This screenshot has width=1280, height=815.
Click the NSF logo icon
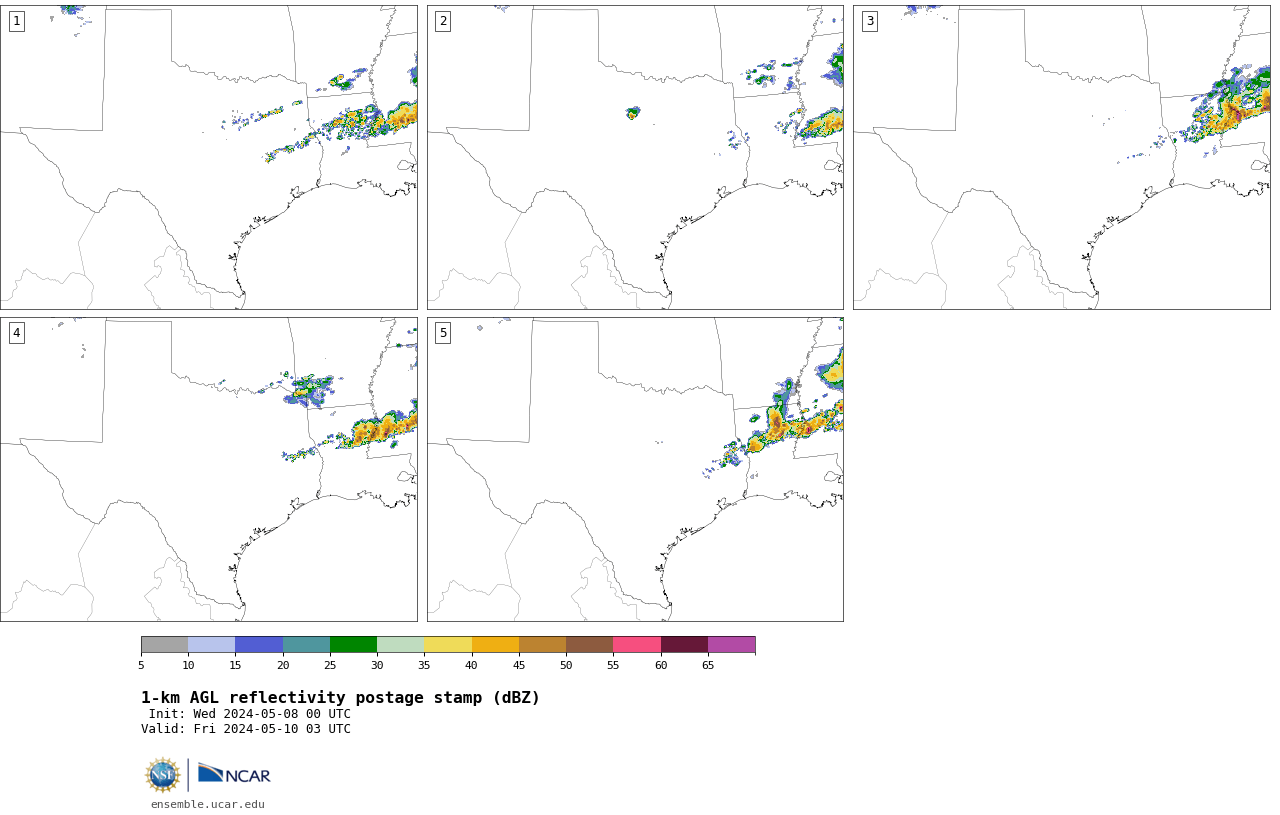tap(163, 775)
